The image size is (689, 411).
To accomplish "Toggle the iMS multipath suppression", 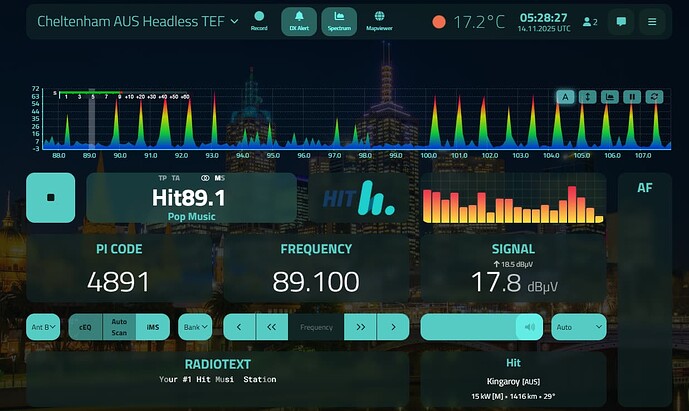I will pos(153,326).
